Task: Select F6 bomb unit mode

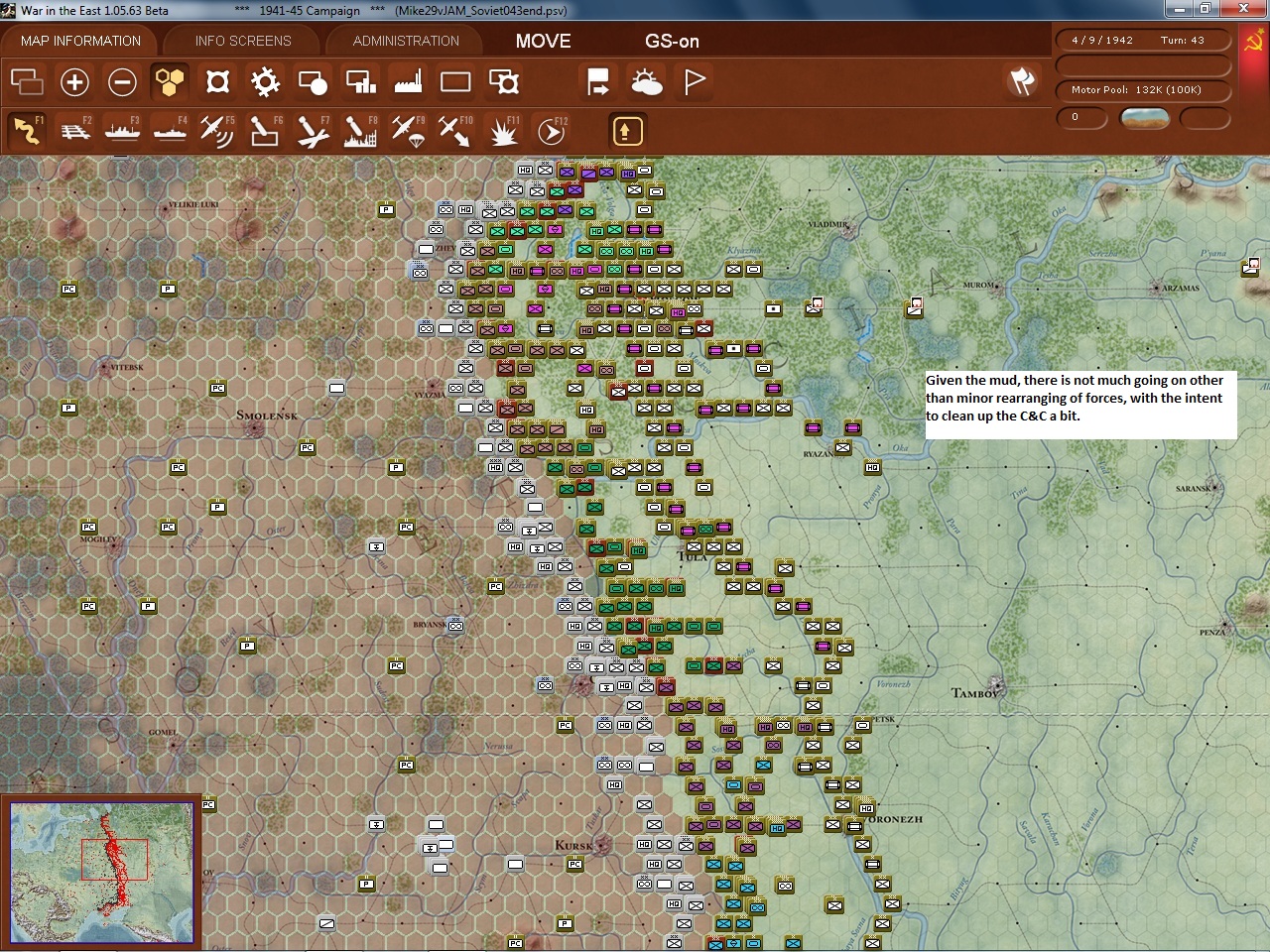Action: coord(265,131)
